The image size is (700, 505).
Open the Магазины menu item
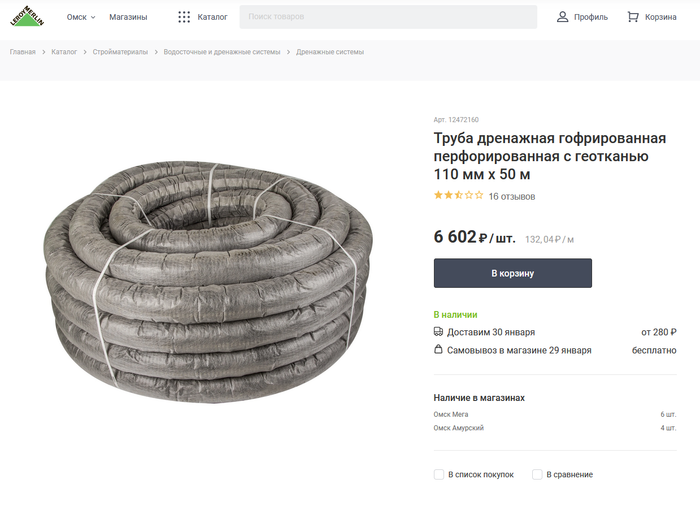pyautogui.click(x=128, y=17)
